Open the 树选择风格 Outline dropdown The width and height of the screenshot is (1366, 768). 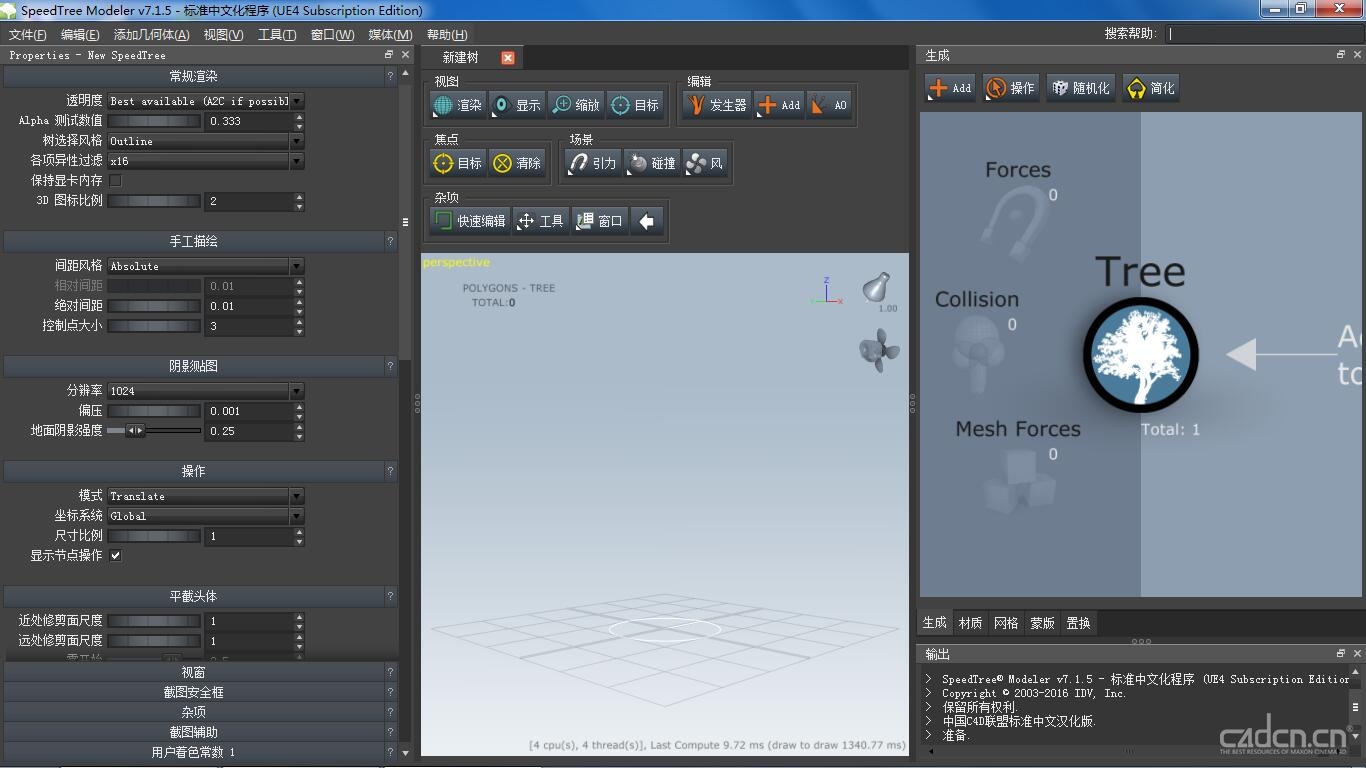(205, 141)
